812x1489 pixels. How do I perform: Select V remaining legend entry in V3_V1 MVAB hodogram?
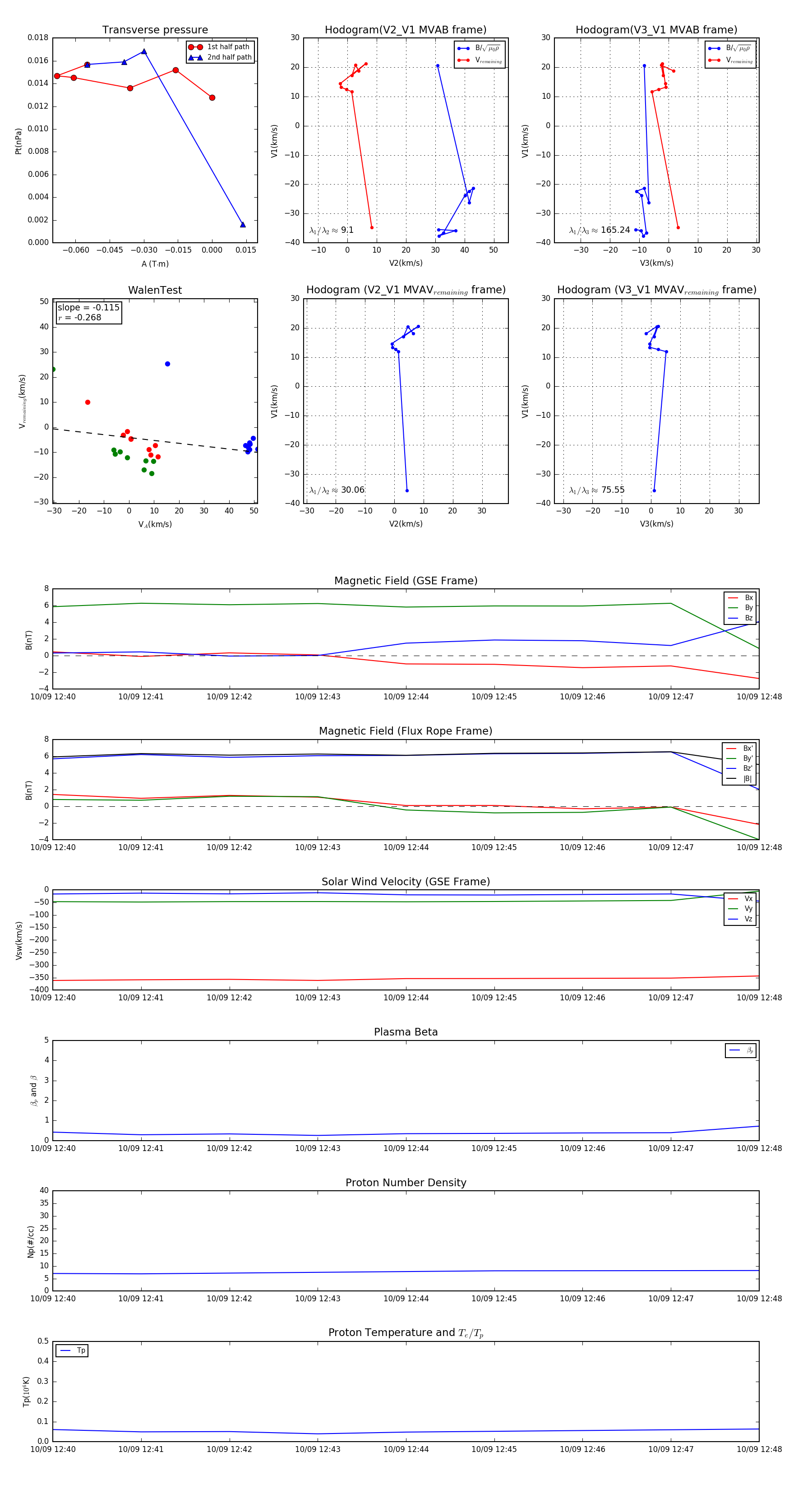[730, 60]
